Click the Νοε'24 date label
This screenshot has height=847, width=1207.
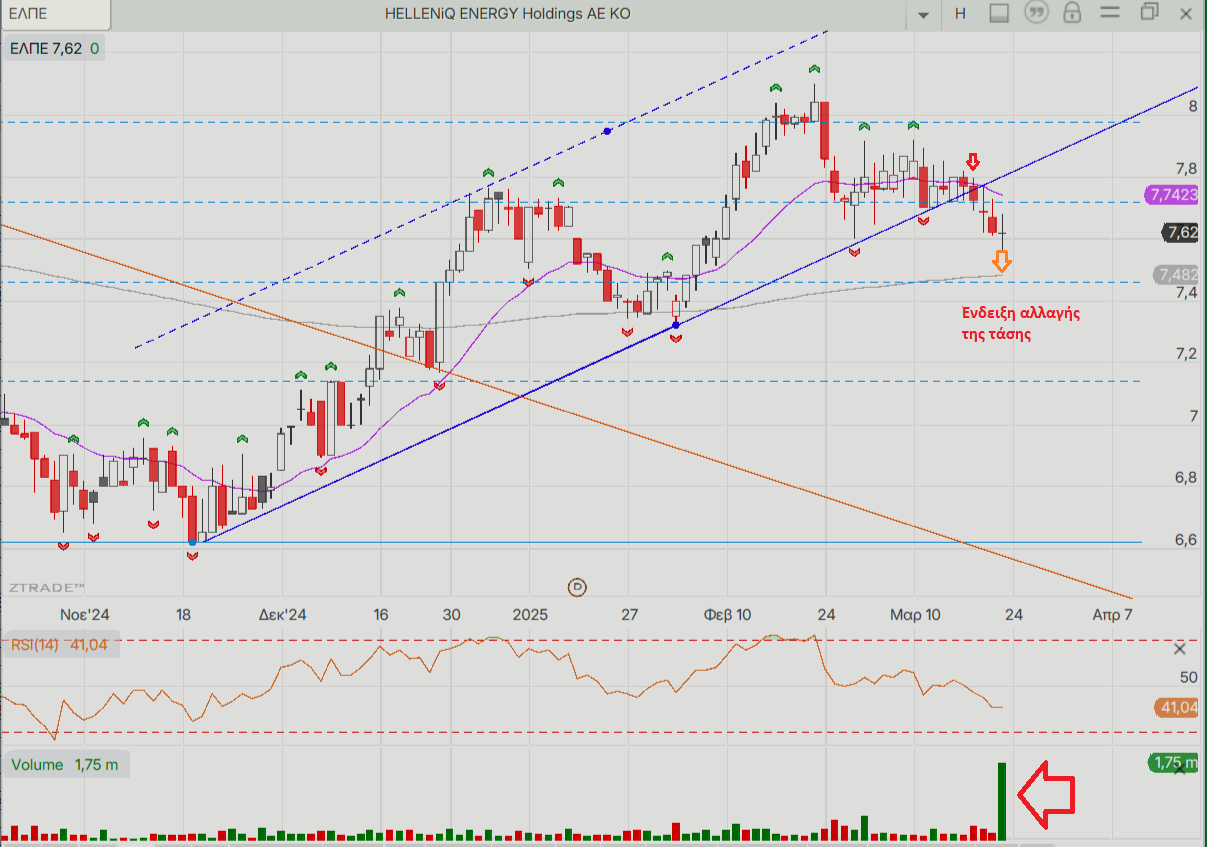pyautogui.click(x=84, y=614)
